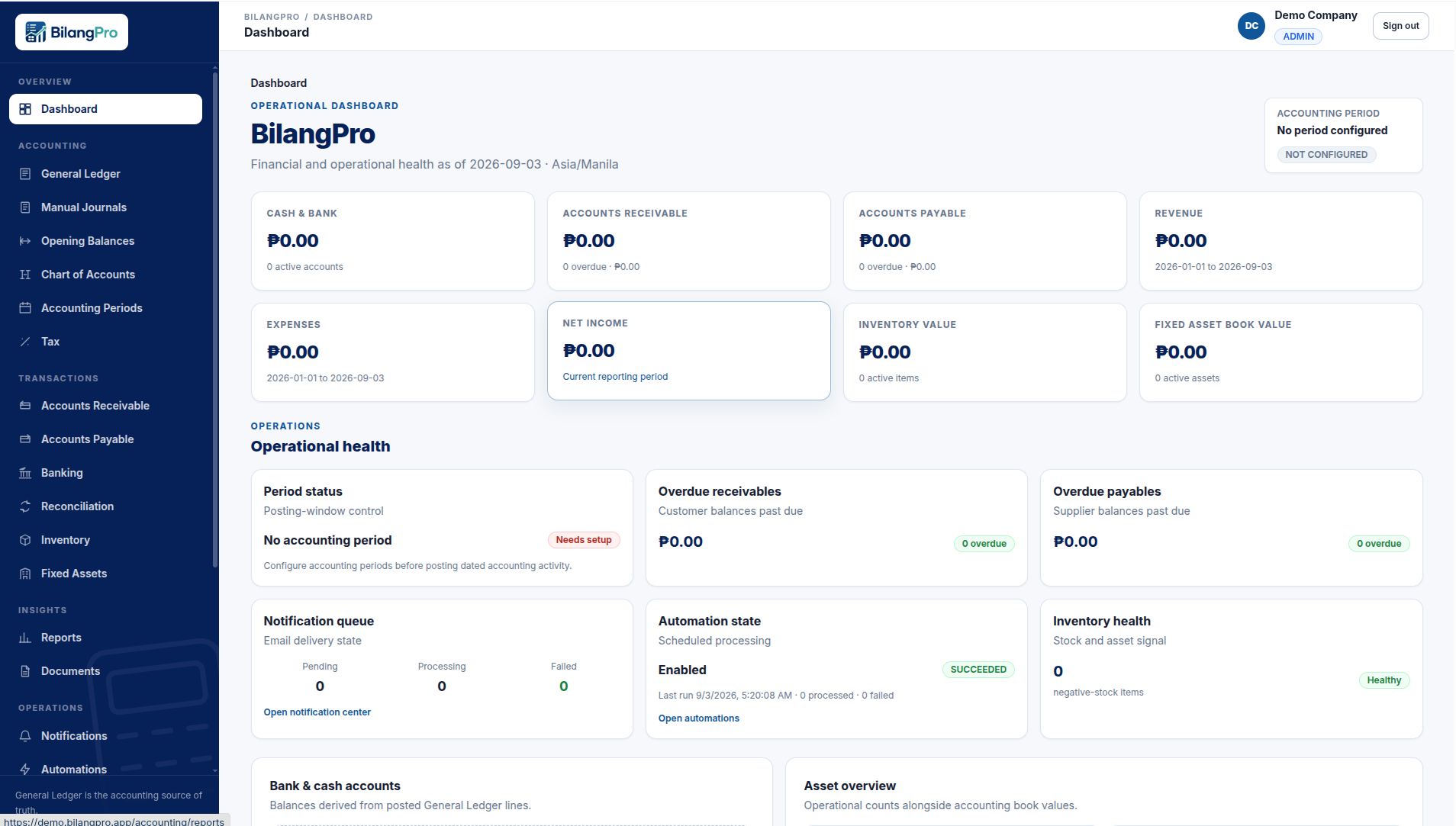Screen dimensions: 1456x826
Task: Follow the Open automations link
Action: [x=698, y=718]
